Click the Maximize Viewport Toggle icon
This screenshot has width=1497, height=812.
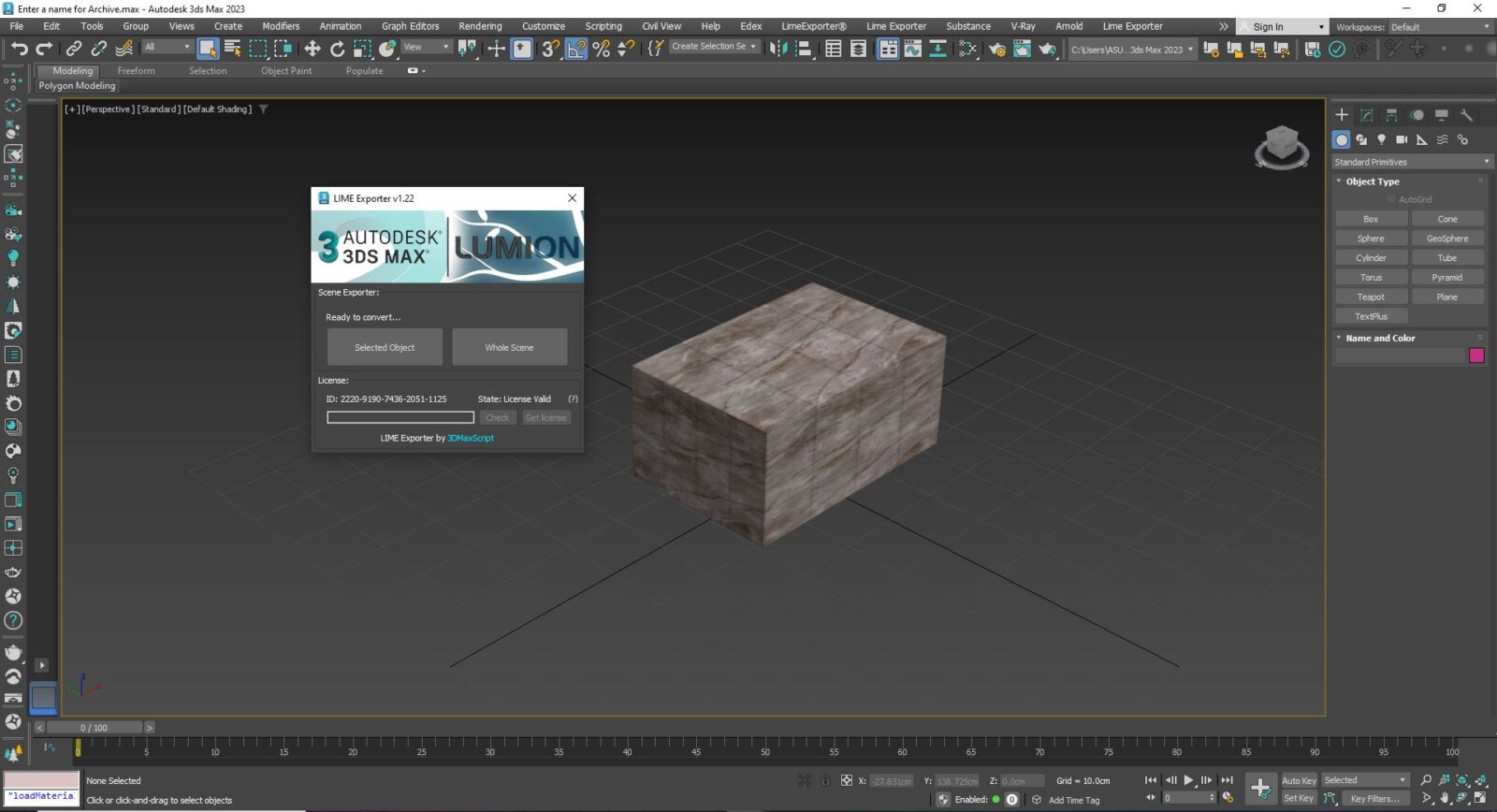(1480, 798)
